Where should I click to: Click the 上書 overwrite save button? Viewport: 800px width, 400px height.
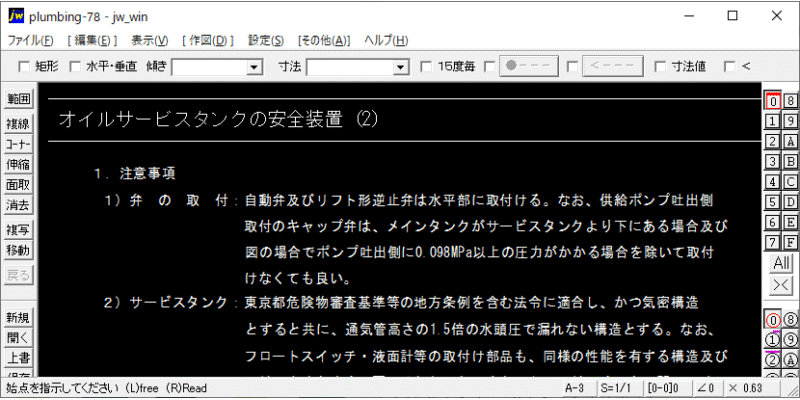(18, 359)
